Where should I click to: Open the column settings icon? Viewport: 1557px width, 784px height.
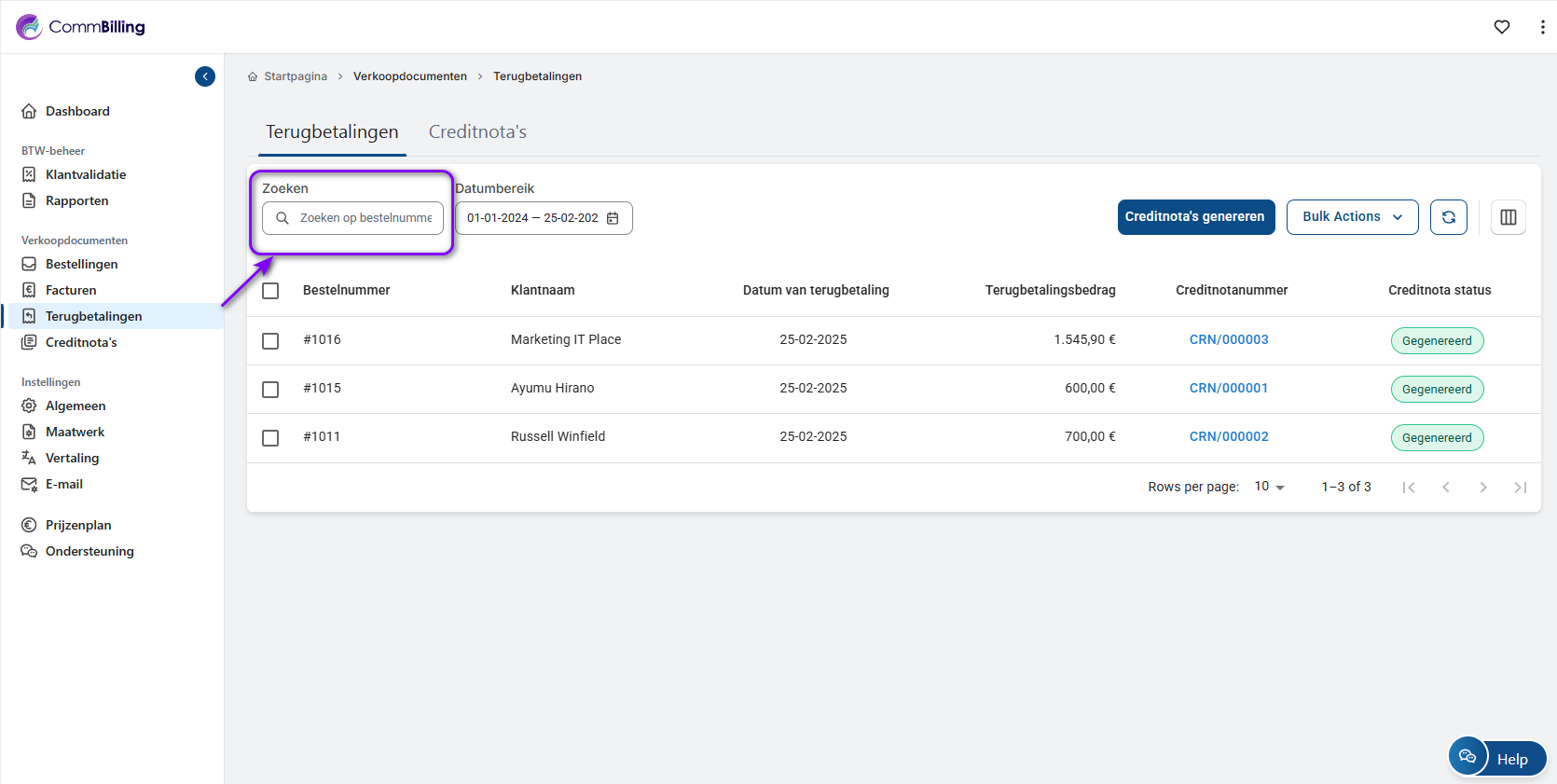[x=1508, y=217]
